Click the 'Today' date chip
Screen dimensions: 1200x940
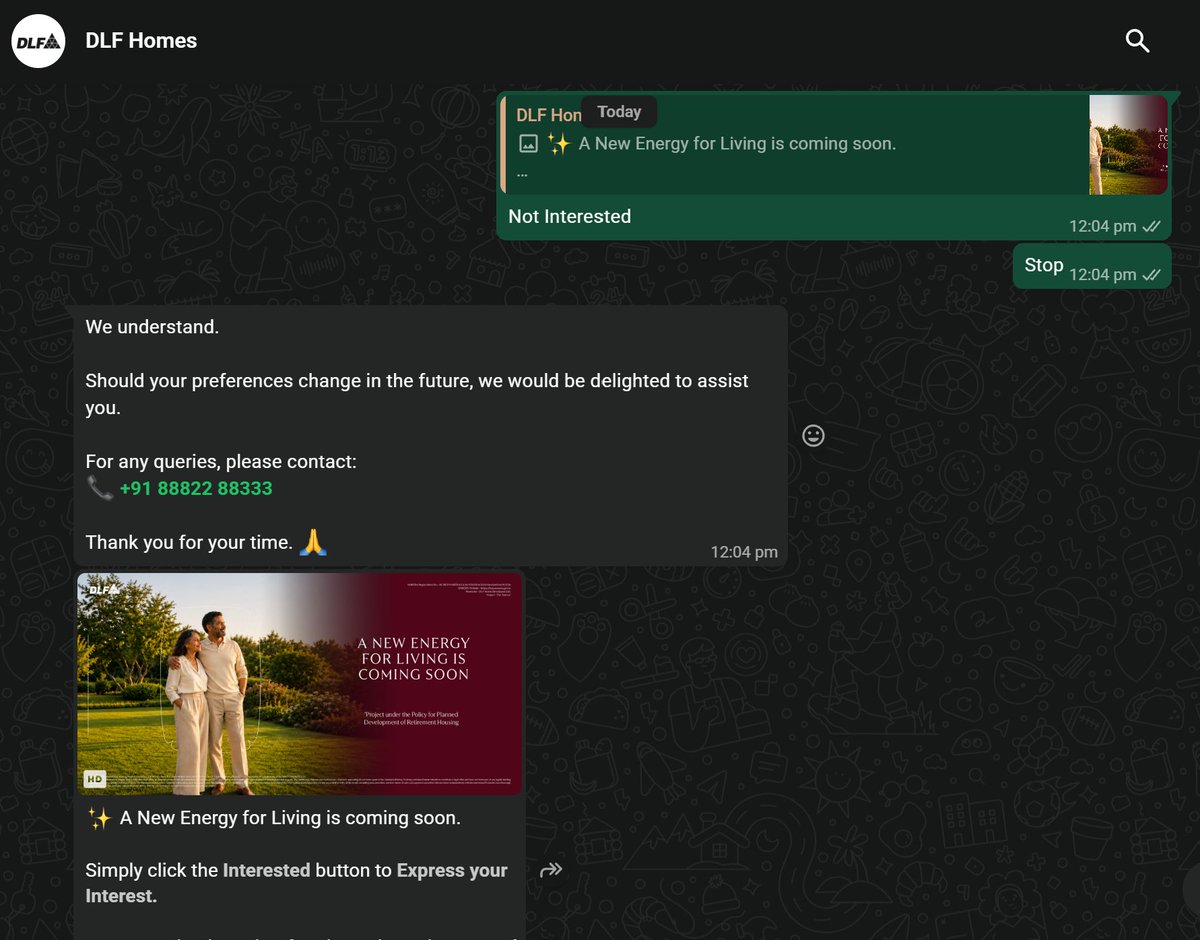[619, 112]
